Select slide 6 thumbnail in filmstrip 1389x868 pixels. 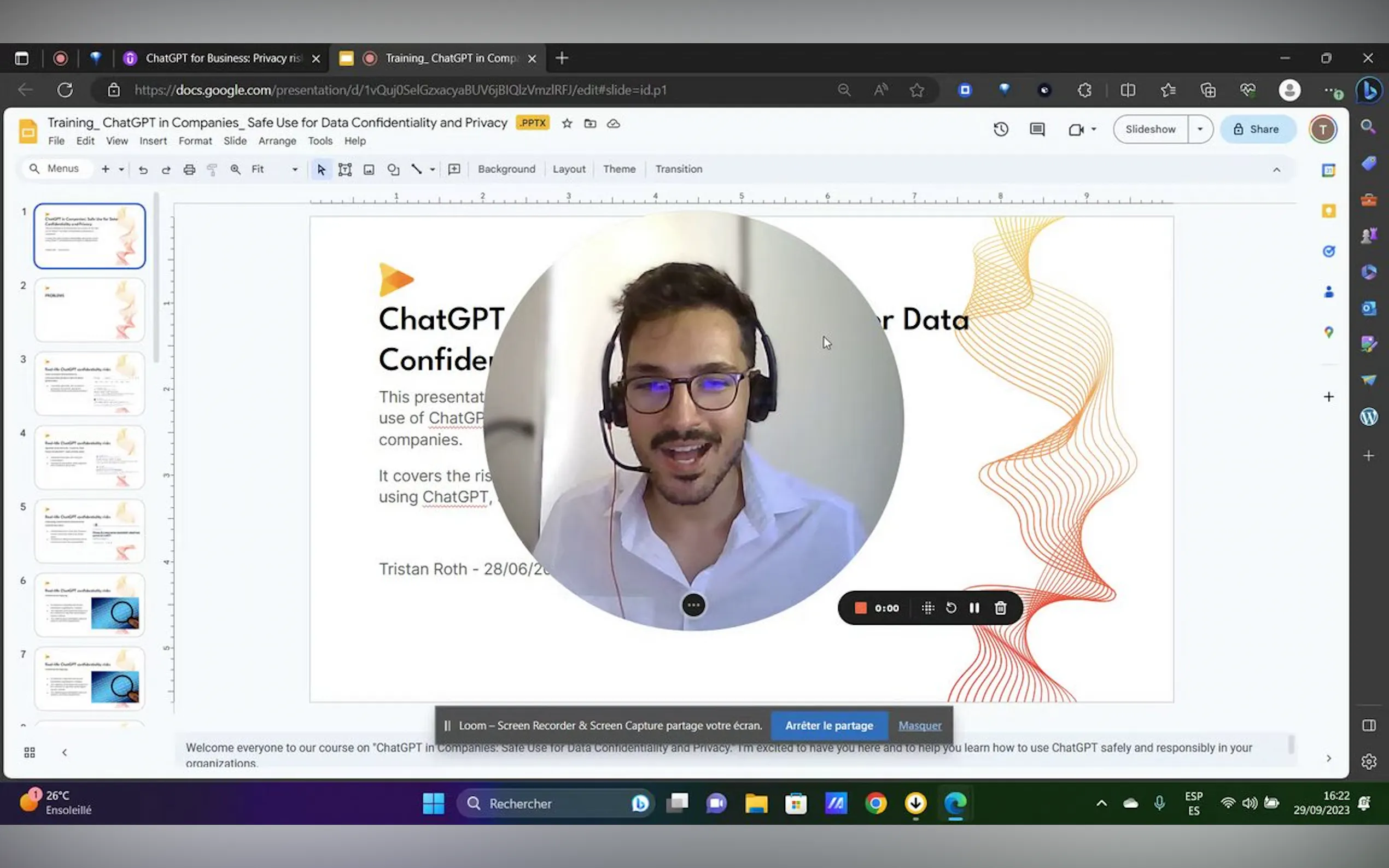[90, 605]
